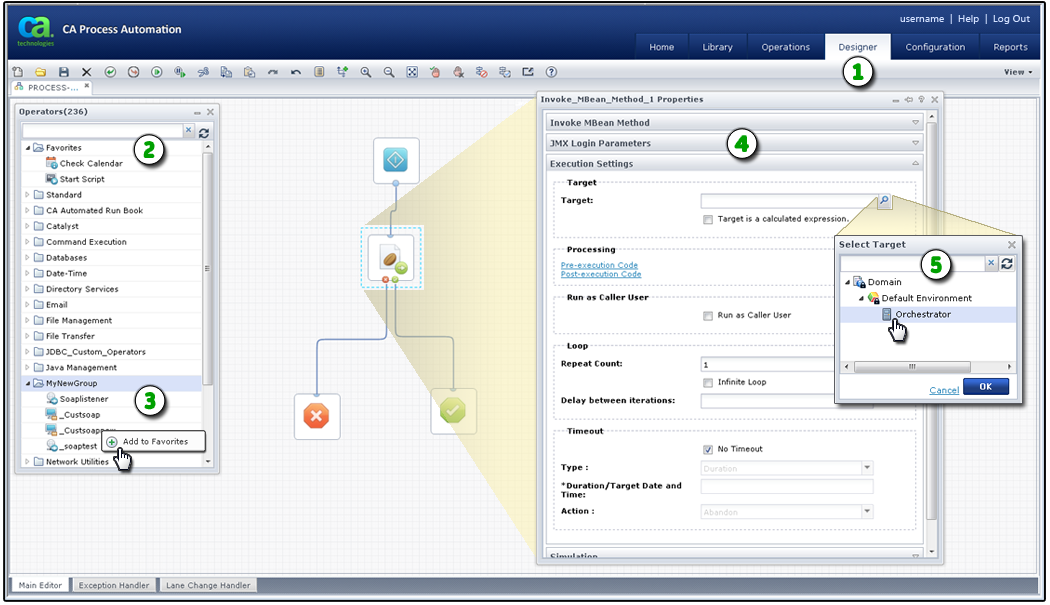The width and height of the screenshot is (1050, 605).
Task: Open the Library tab
Action: pyautogui.click(x=717, y=46)
